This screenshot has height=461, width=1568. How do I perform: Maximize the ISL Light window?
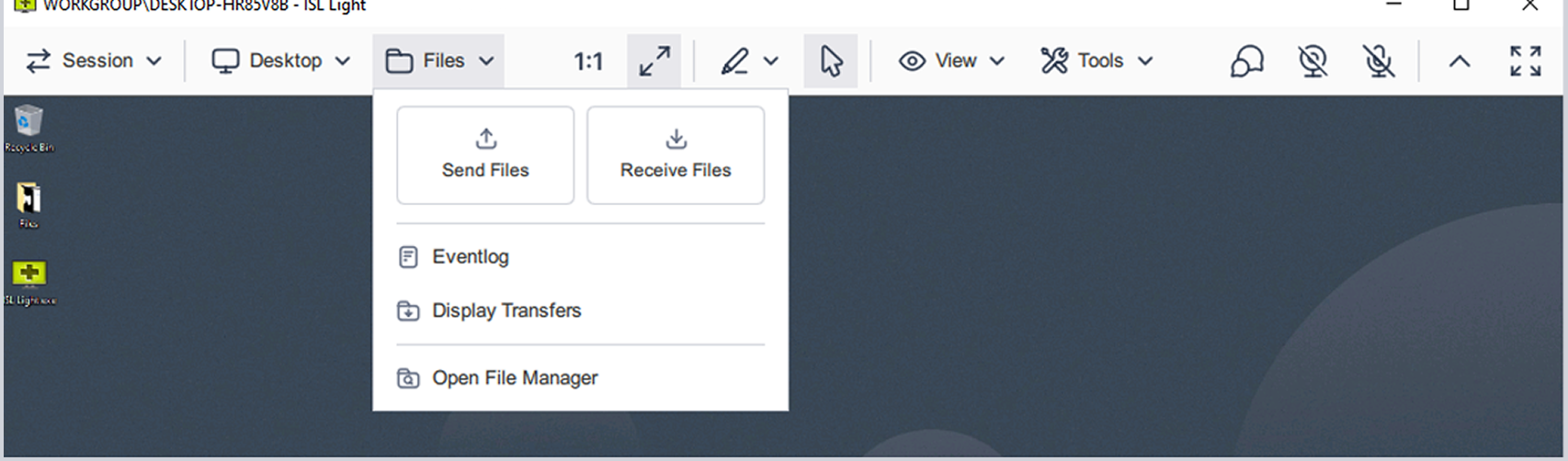click(x=1461, y=6)
